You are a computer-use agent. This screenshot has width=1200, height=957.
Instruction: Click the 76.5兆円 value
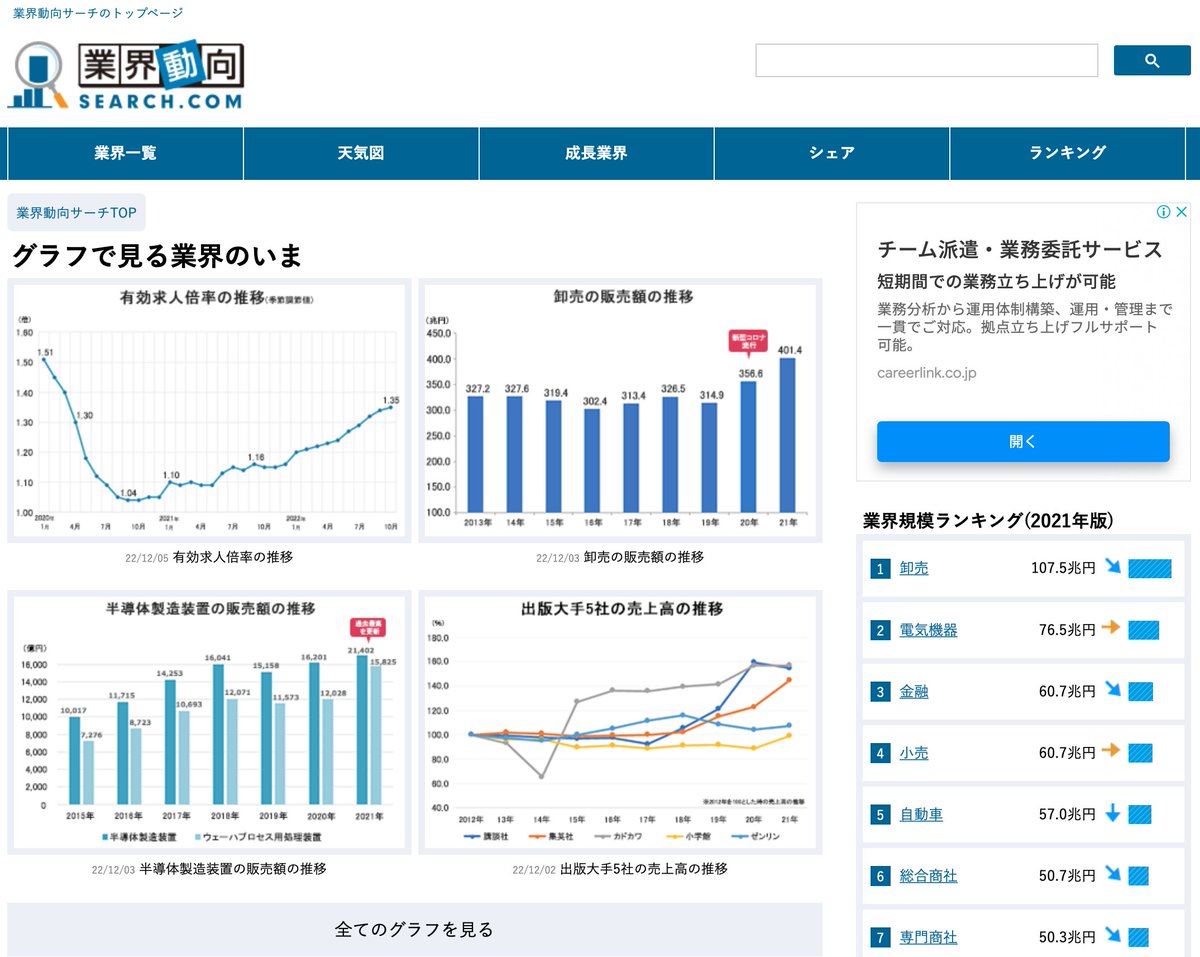1067,631
